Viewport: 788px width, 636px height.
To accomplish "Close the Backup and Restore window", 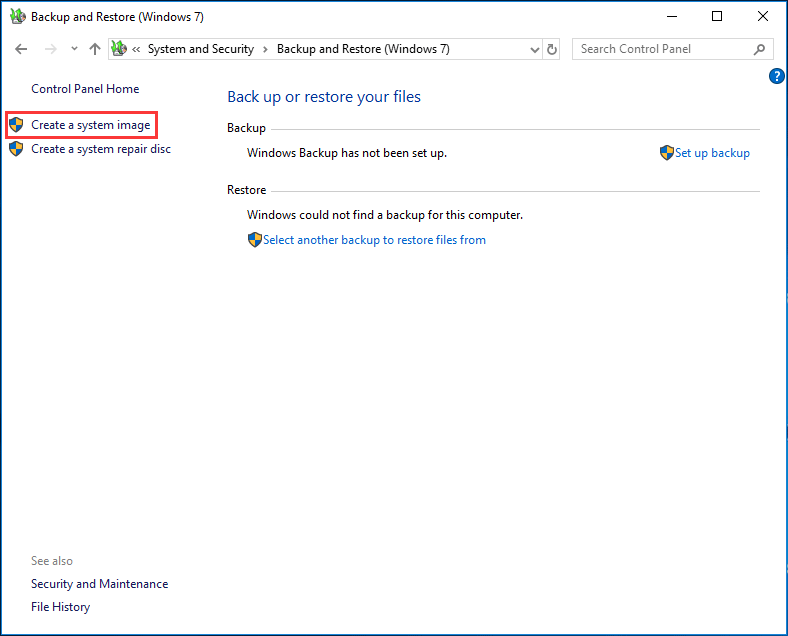I will [763, 17].
